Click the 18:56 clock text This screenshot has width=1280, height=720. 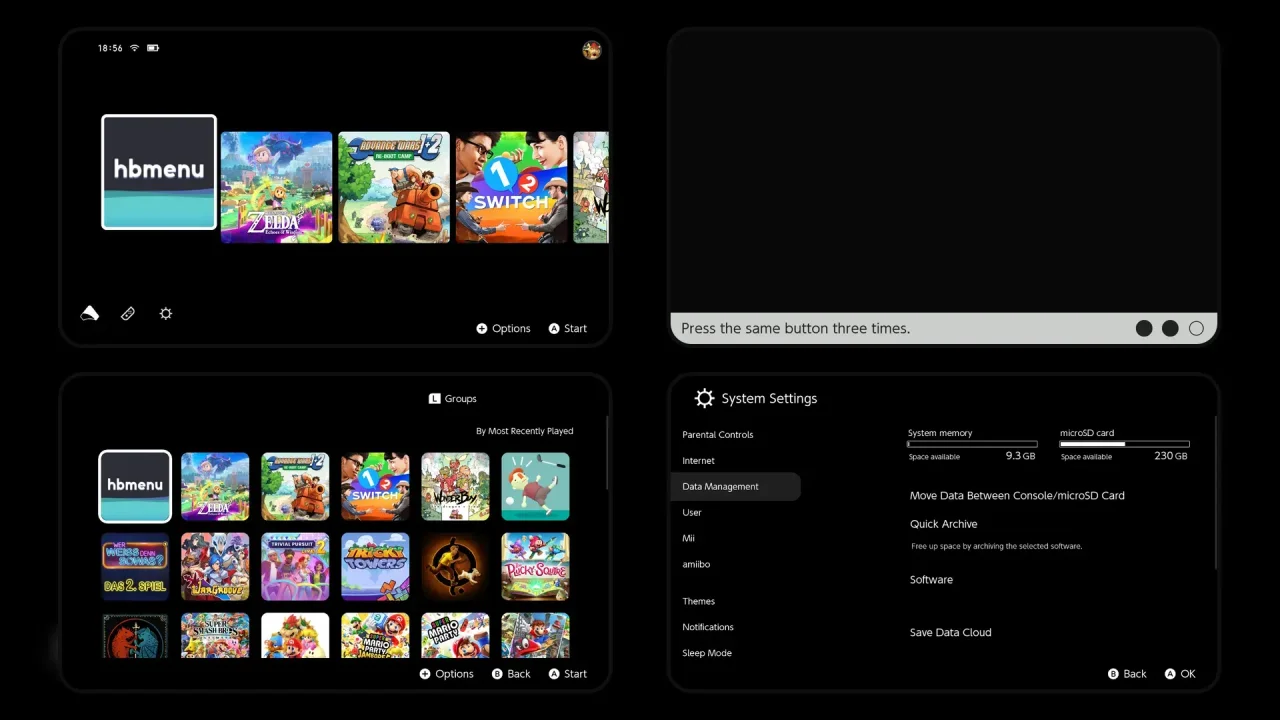pos(110,48)
